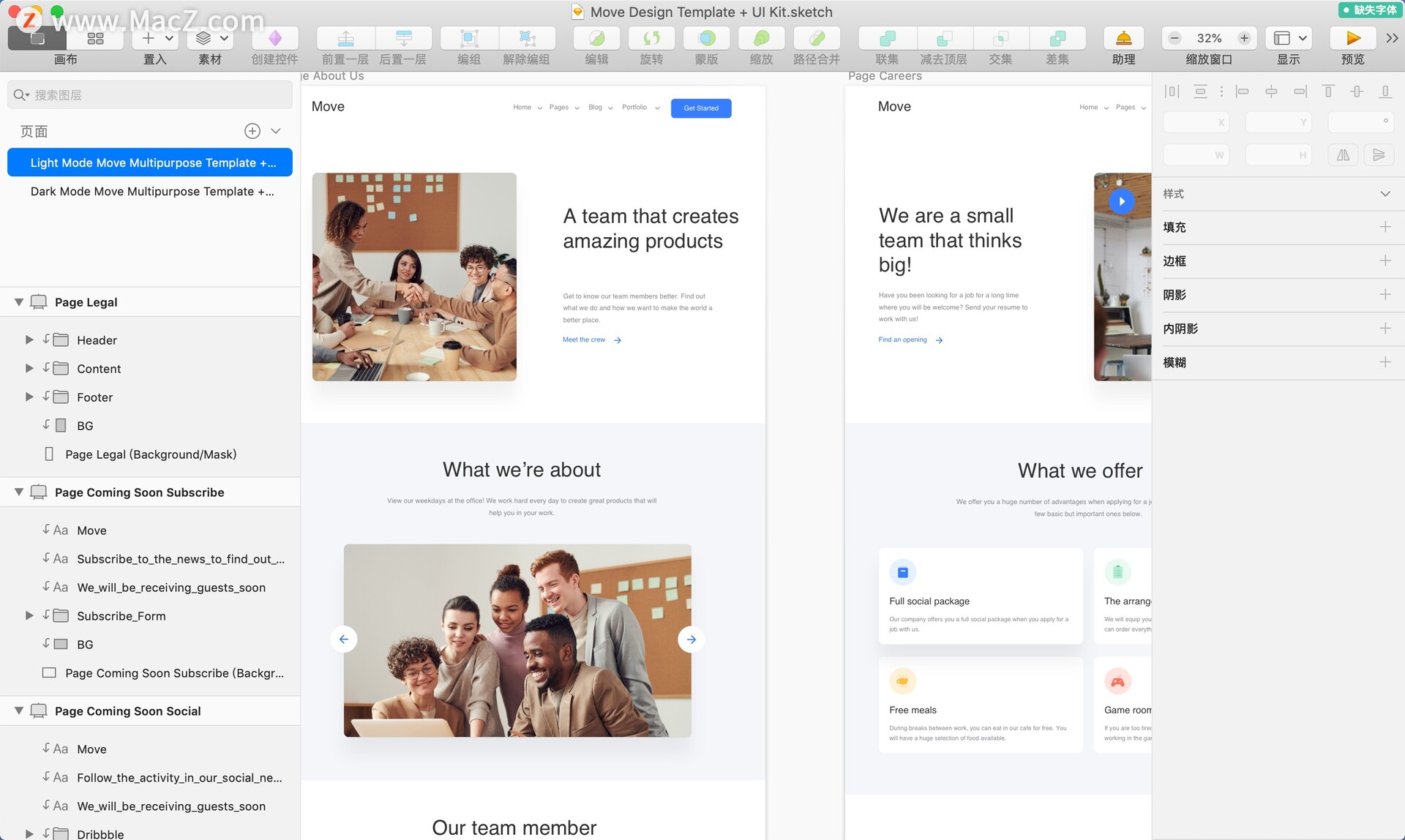This screenshot has height=840, width=1405.
Task: Click the layer search field
Action: (150, 95)
